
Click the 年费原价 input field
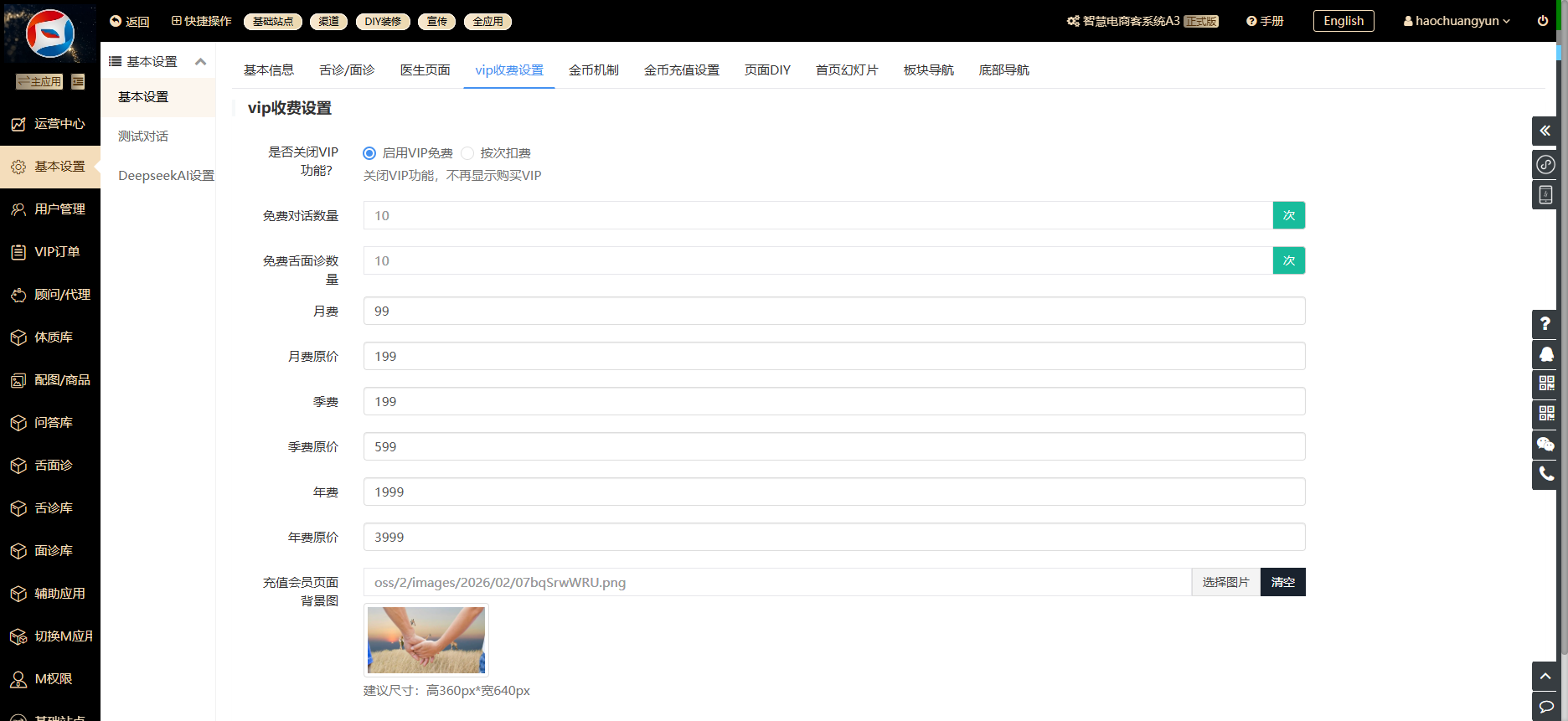834,537
